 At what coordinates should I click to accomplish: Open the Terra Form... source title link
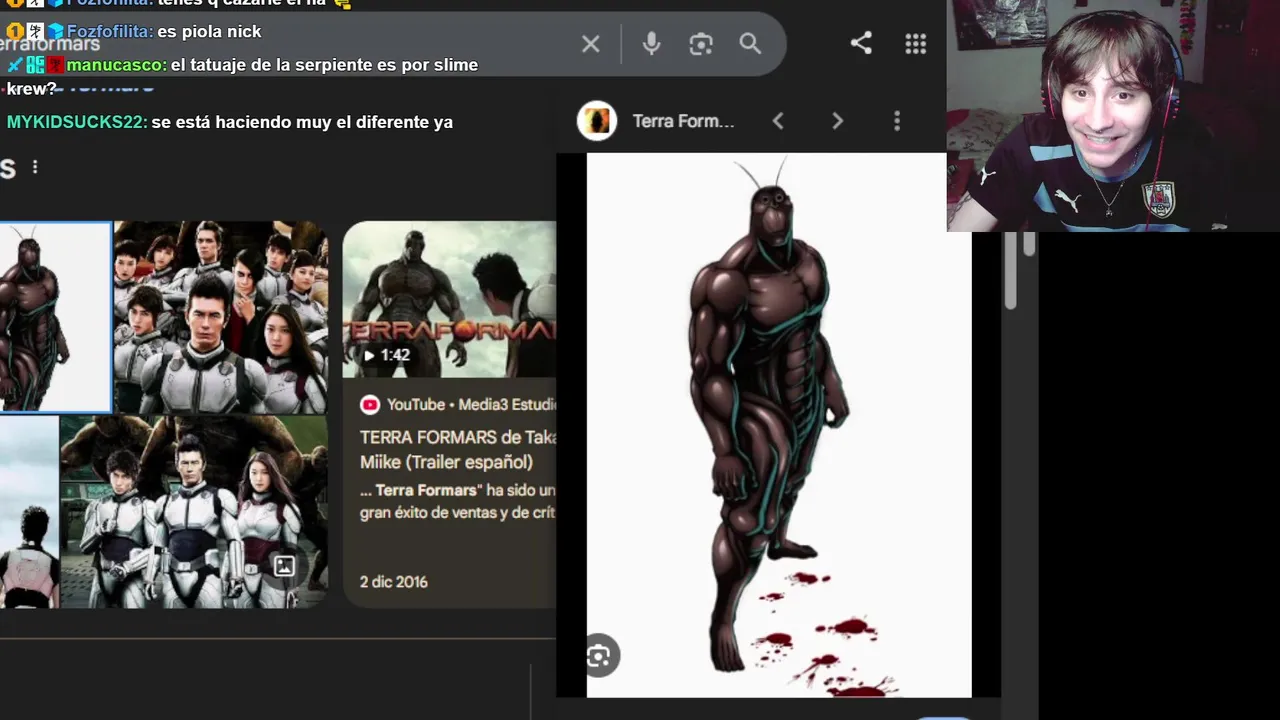[683, 121]
